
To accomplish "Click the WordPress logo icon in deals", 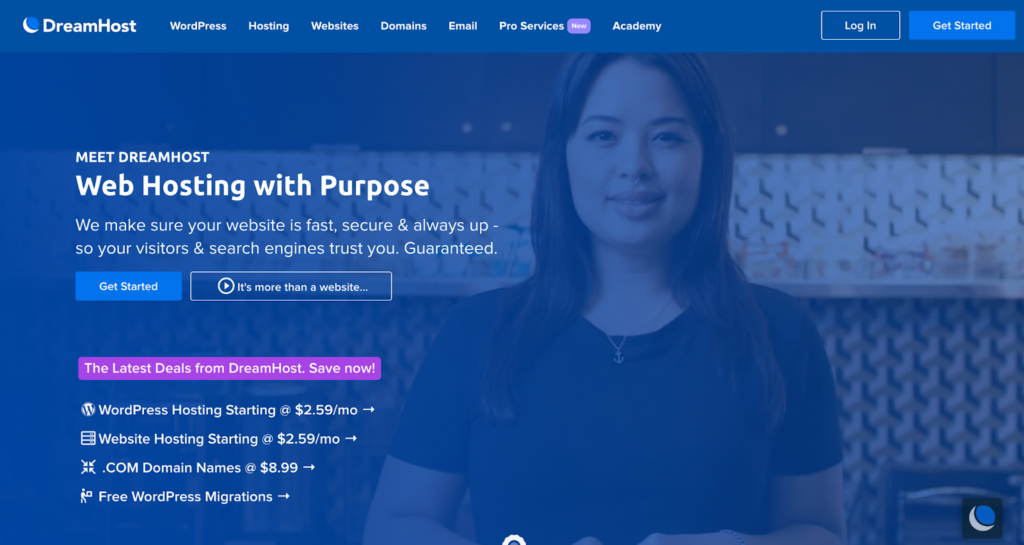I will click(88, 409).
